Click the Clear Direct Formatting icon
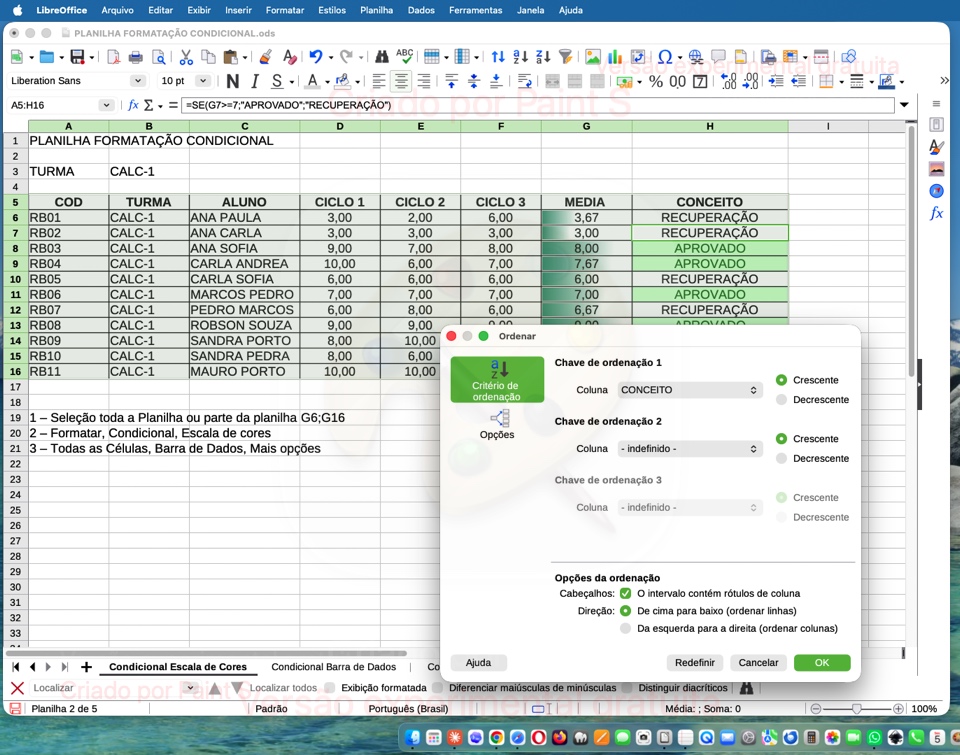960x755 pixels. [290, 57]
